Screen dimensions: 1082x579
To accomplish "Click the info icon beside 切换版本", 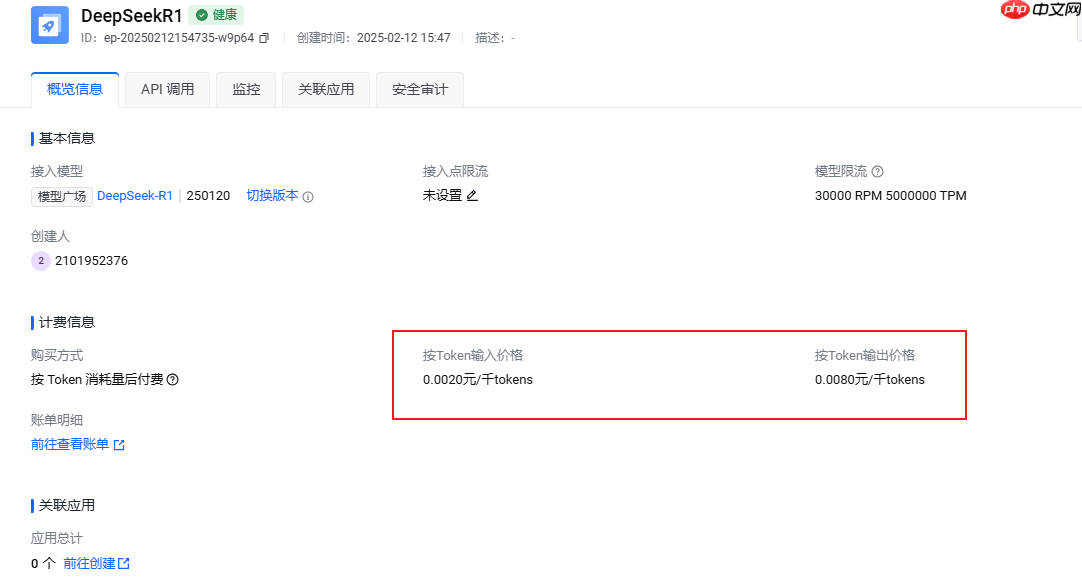I will click(x=307, y=196).
